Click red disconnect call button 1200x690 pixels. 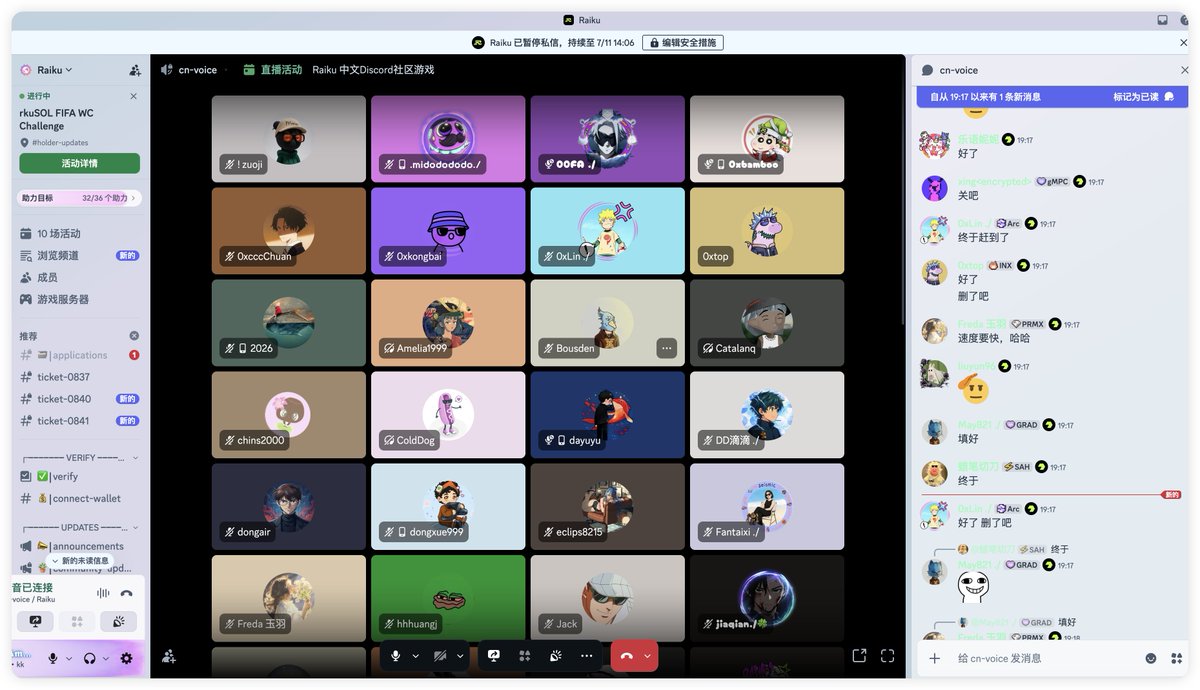pos(627,656)
